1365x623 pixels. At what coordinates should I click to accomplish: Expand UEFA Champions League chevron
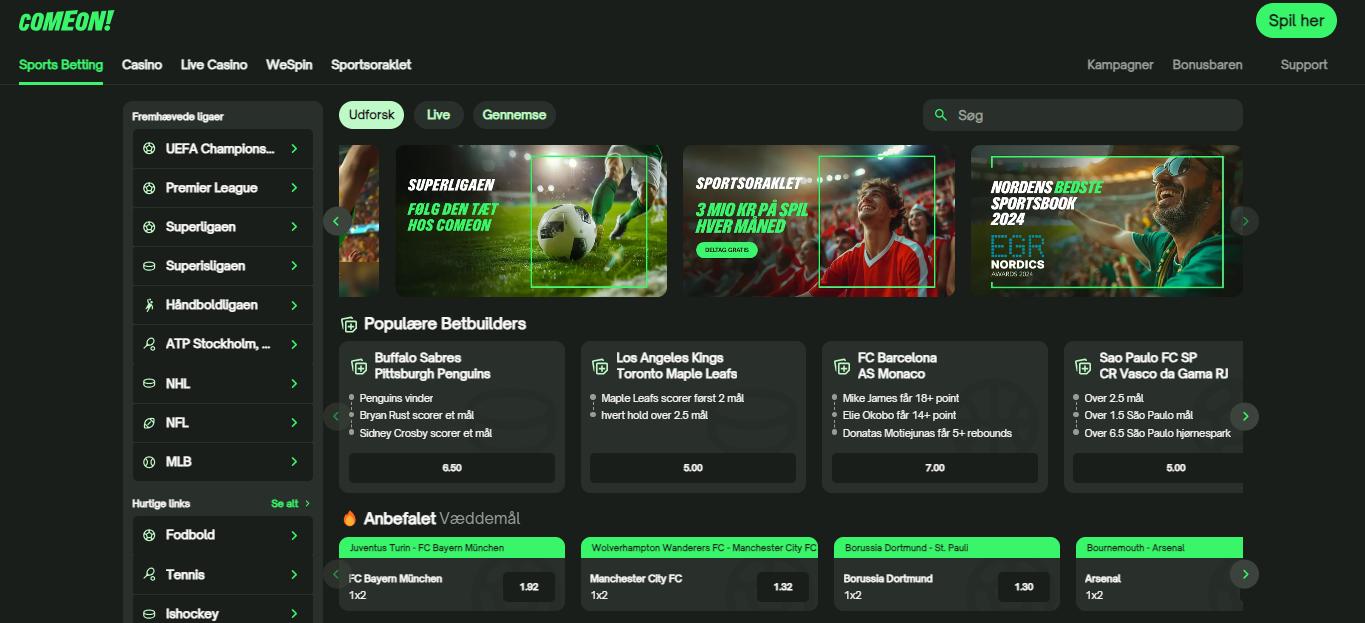point(294,148)
